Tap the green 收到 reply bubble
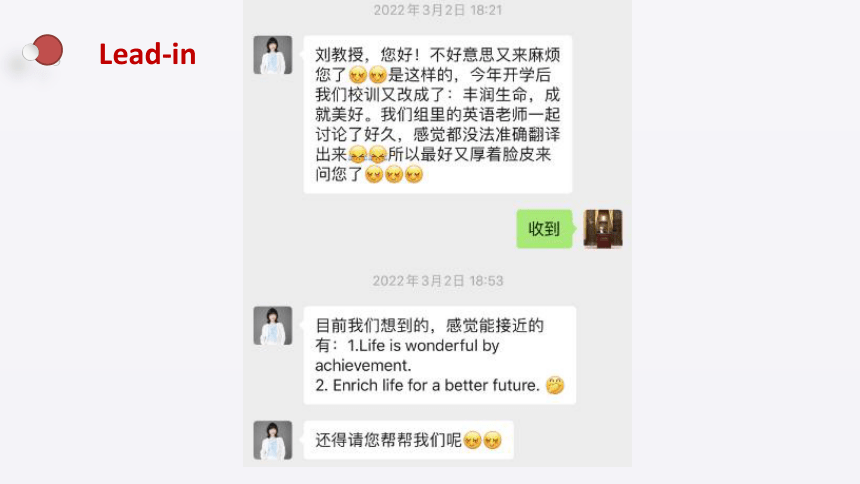The image size is (860, 484). click(x=544, y=229)
